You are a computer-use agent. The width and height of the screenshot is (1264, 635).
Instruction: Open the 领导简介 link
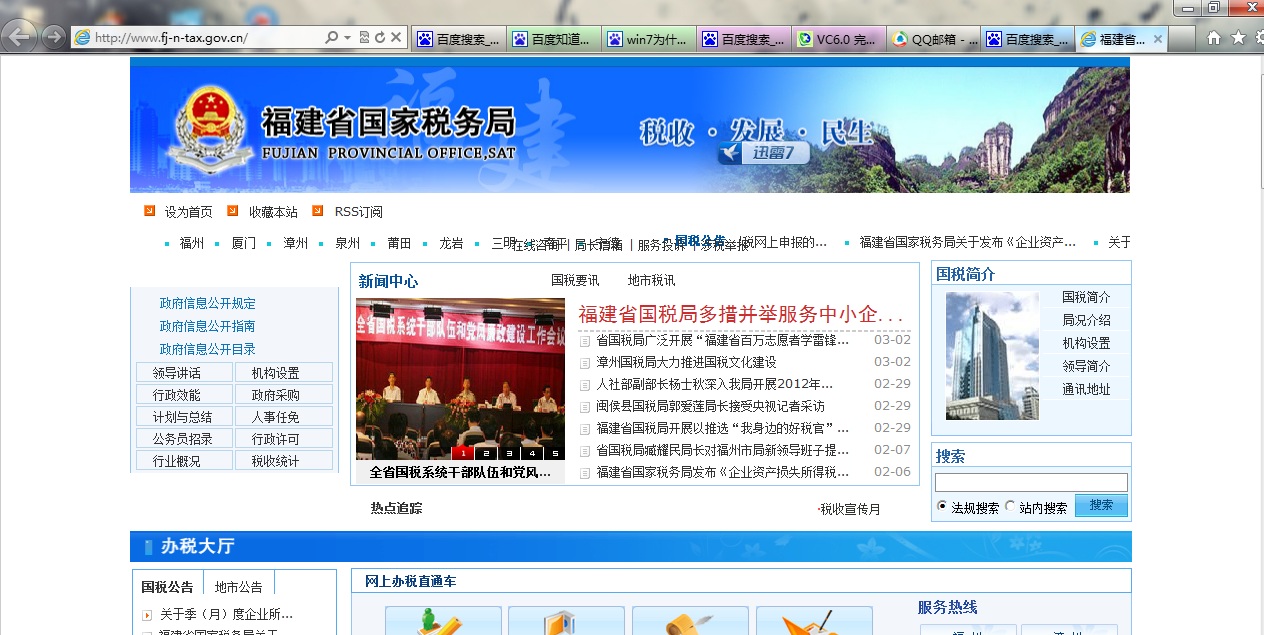click(1086, 366)
